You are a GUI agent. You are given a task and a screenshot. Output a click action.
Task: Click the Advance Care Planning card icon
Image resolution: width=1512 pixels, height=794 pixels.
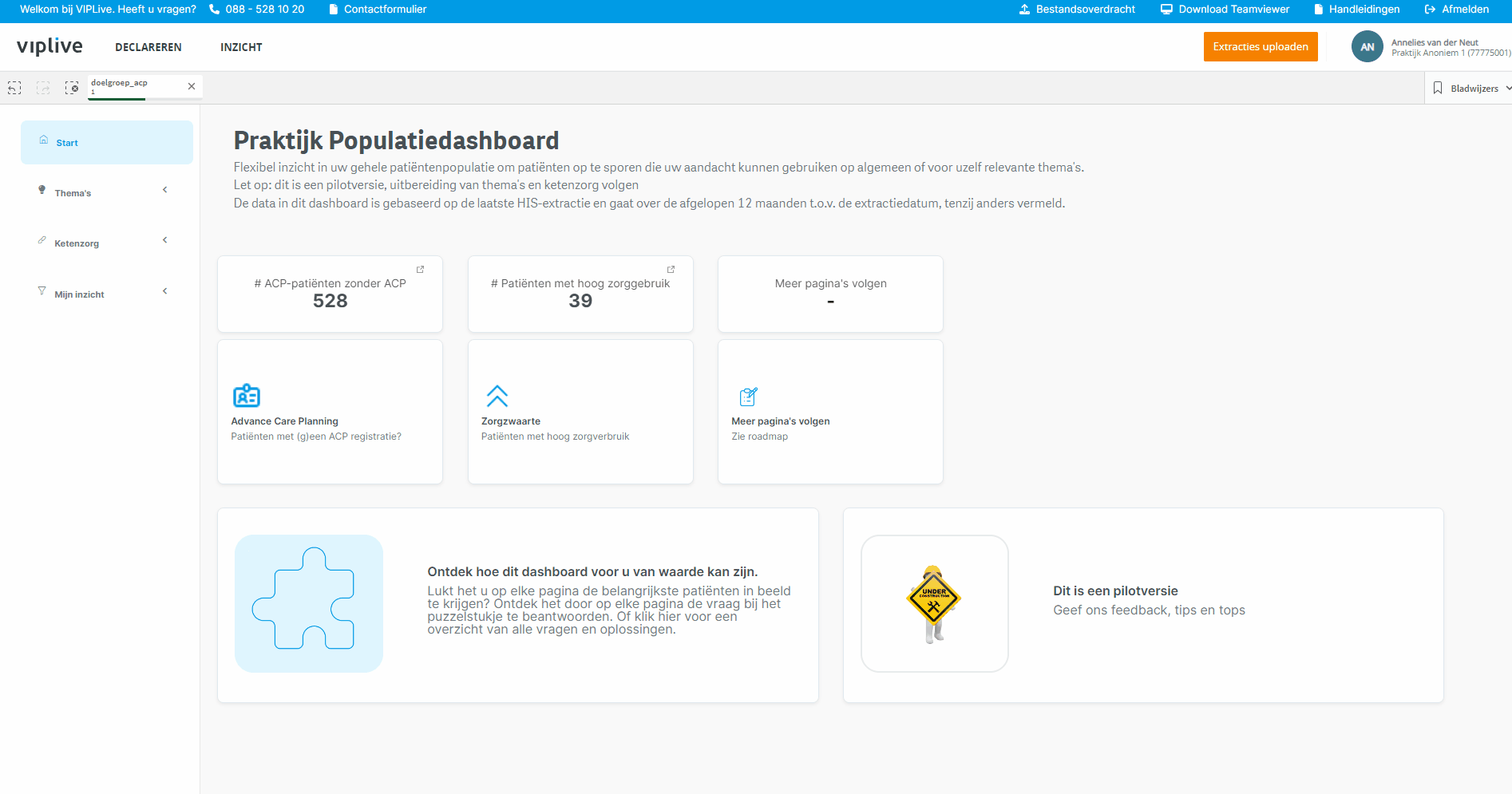[246, 396]
